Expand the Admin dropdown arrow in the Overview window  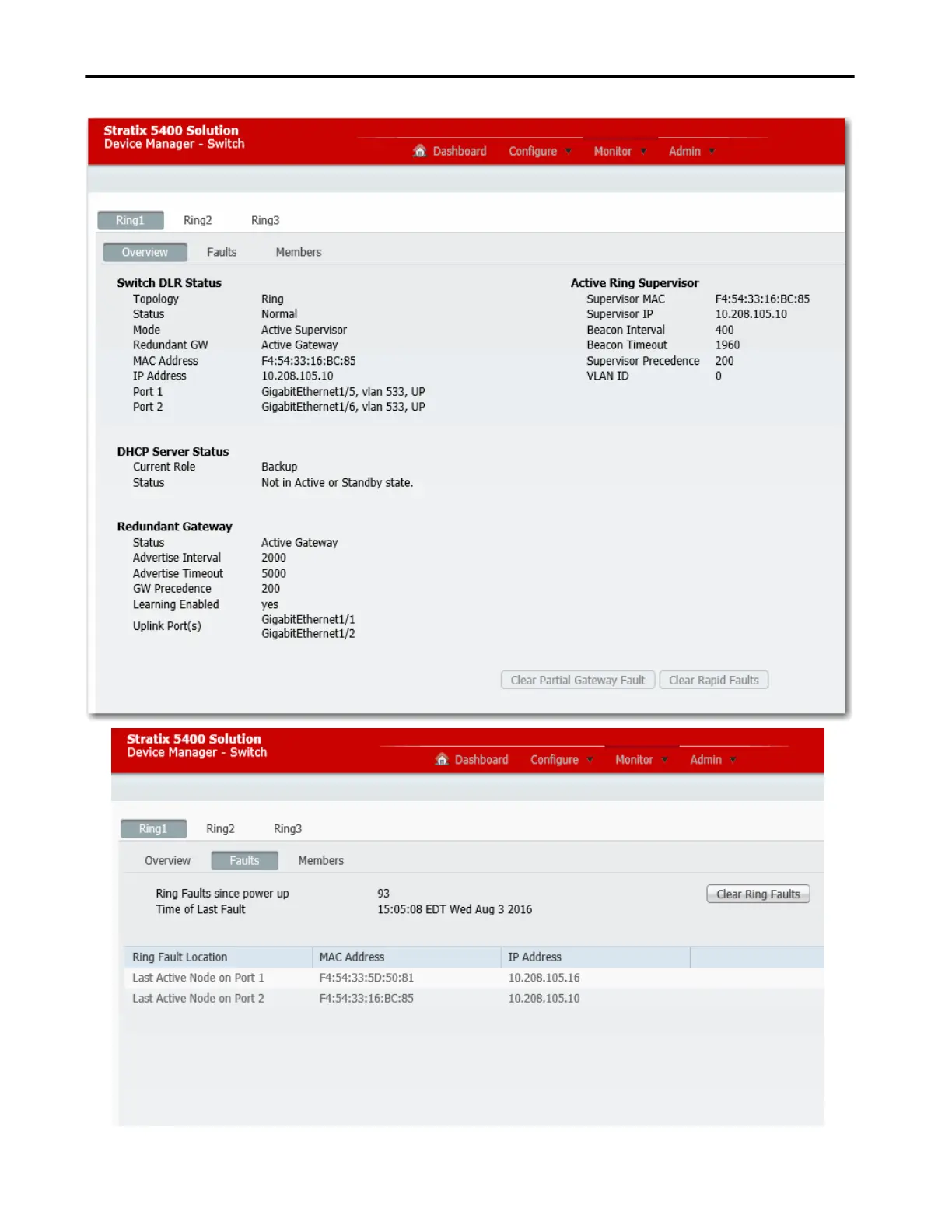pyautogui.click(x=712, y=151)
